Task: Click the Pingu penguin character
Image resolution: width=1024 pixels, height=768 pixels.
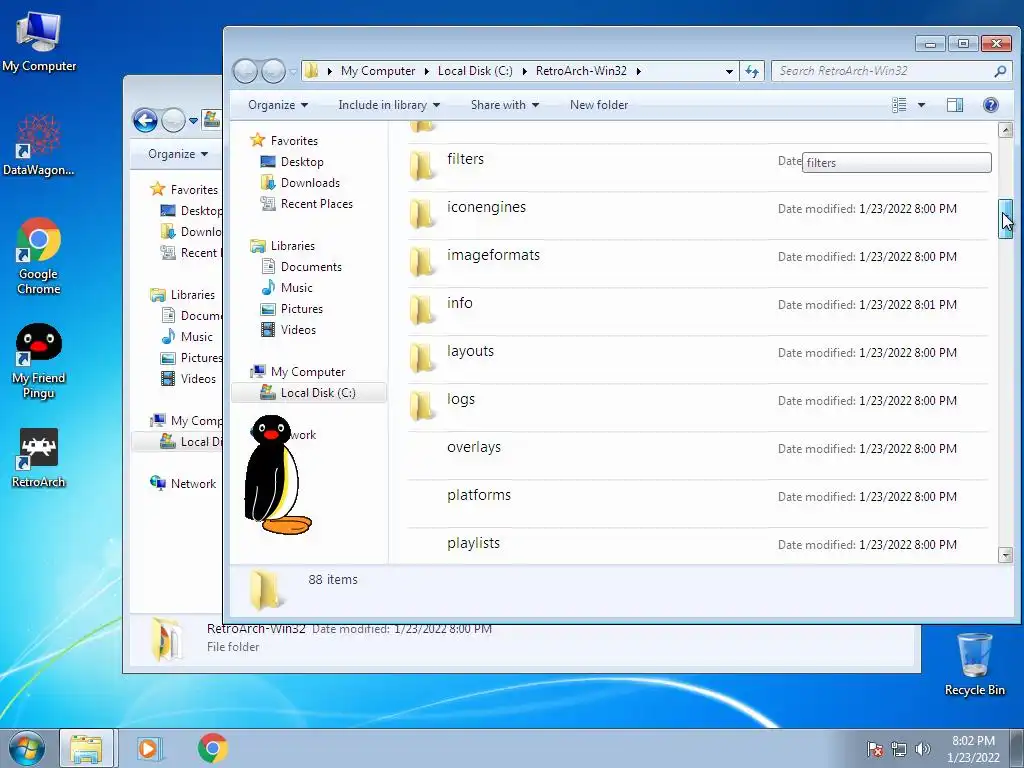Action: pos(277,475)
